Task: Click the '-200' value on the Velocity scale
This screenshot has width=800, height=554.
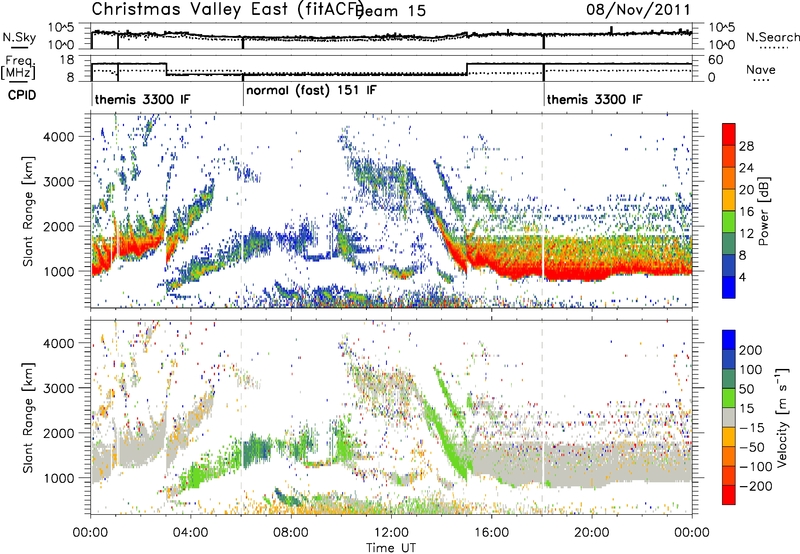Action: (754, 486)
